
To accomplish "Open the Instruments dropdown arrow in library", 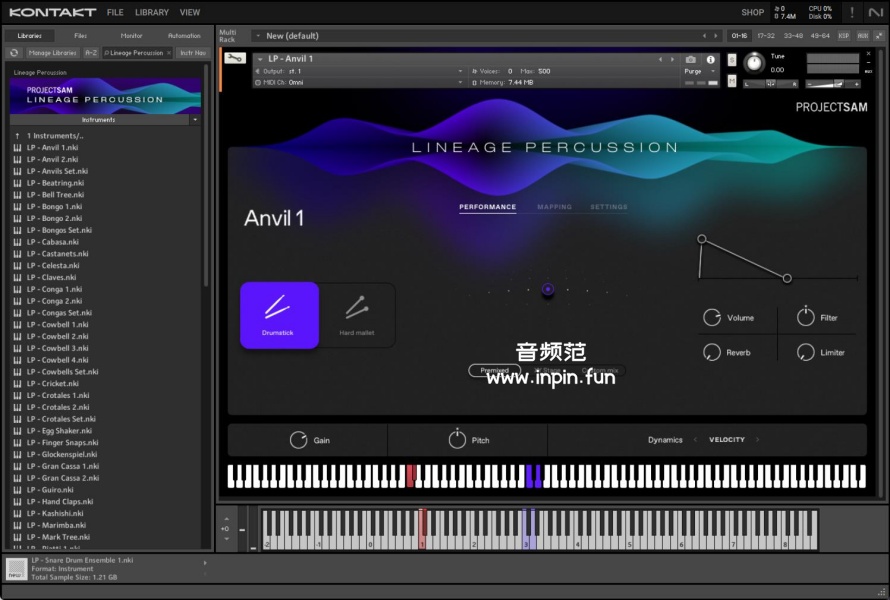I will (195, 120).
